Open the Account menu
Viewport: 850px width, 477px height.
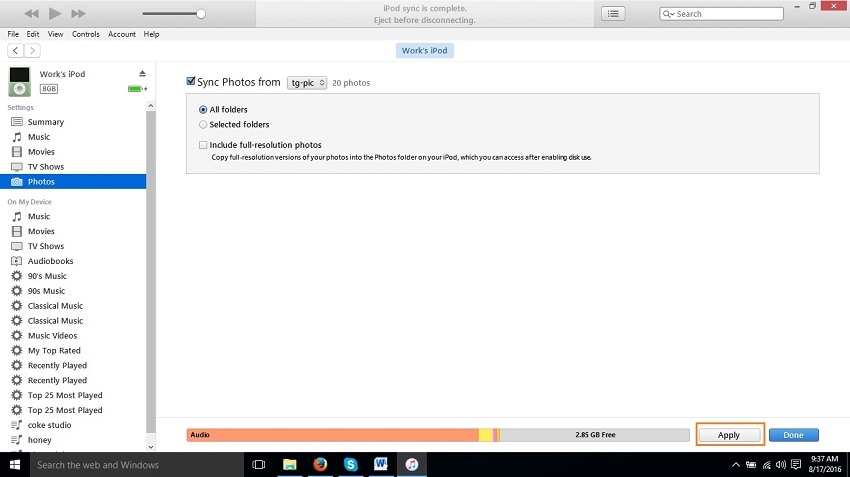click(122, 34)
